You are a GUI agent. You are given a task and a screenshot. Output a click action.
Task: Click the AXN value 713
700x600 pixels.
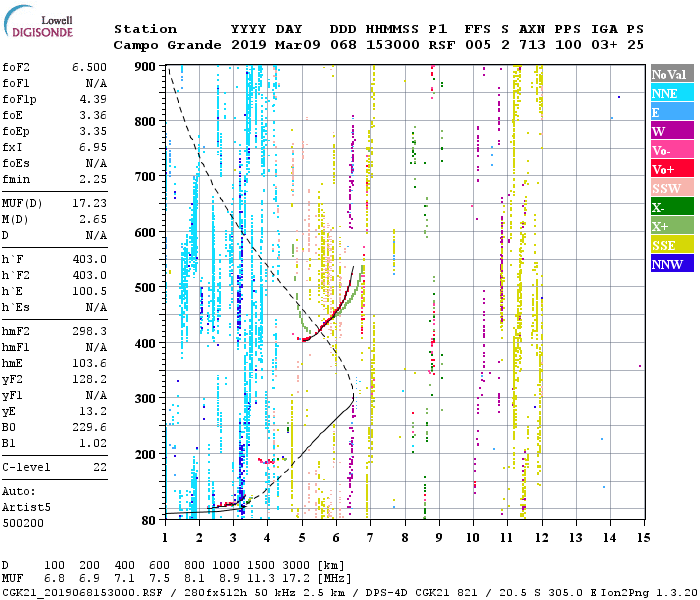point(532,45)
